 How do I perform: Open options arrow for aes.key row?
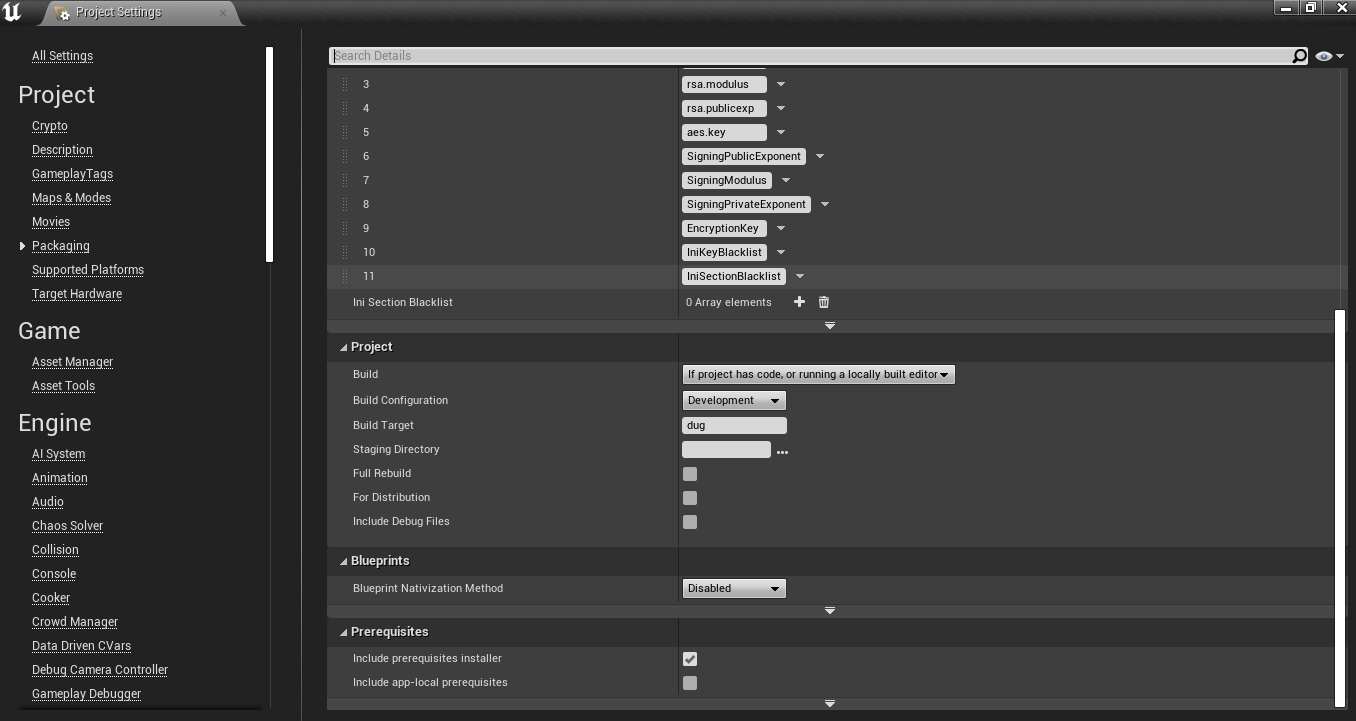[x=781, y=132]
